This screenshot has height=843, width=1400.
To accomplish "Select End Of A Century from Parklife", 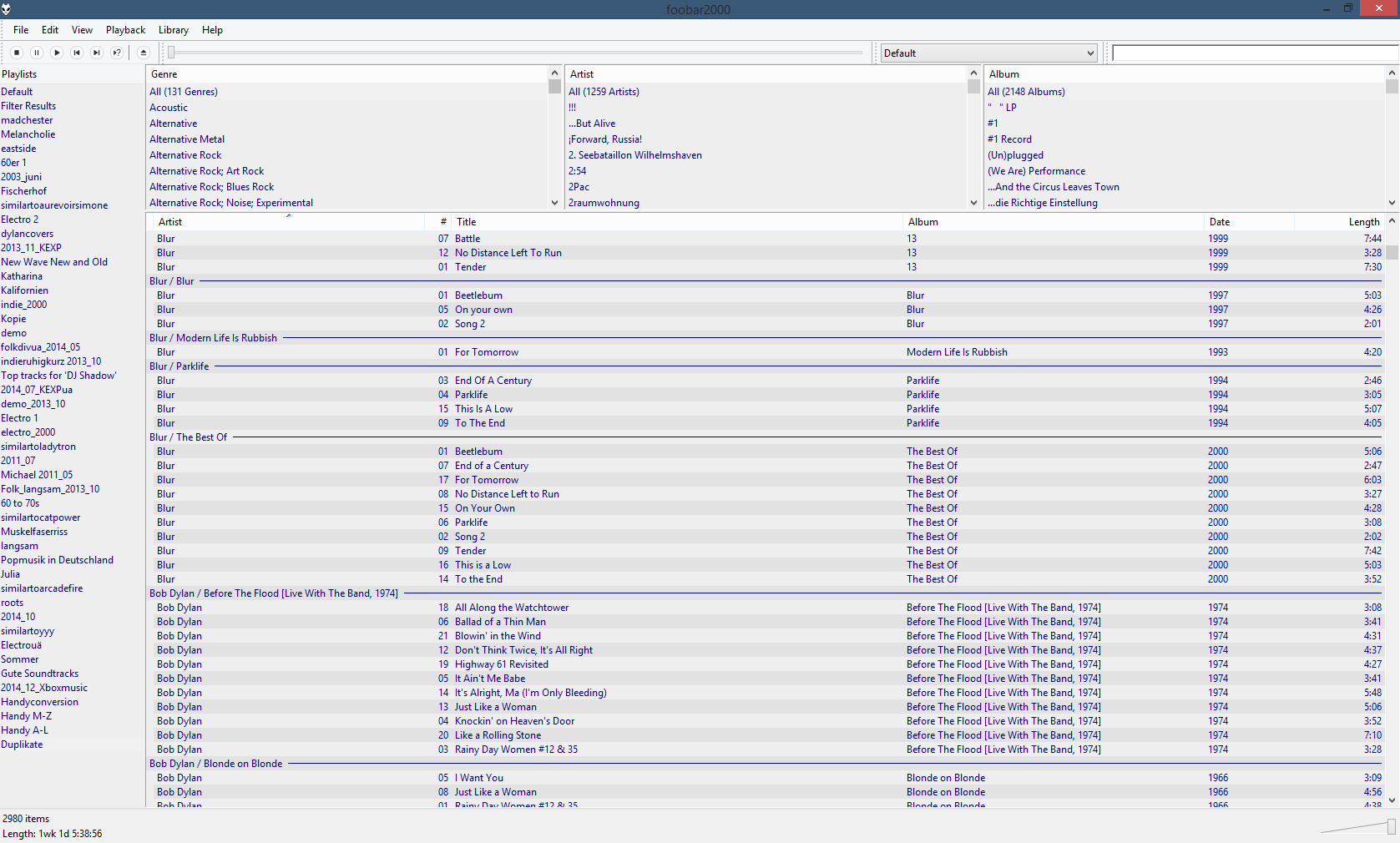I will tap(766, 381).
